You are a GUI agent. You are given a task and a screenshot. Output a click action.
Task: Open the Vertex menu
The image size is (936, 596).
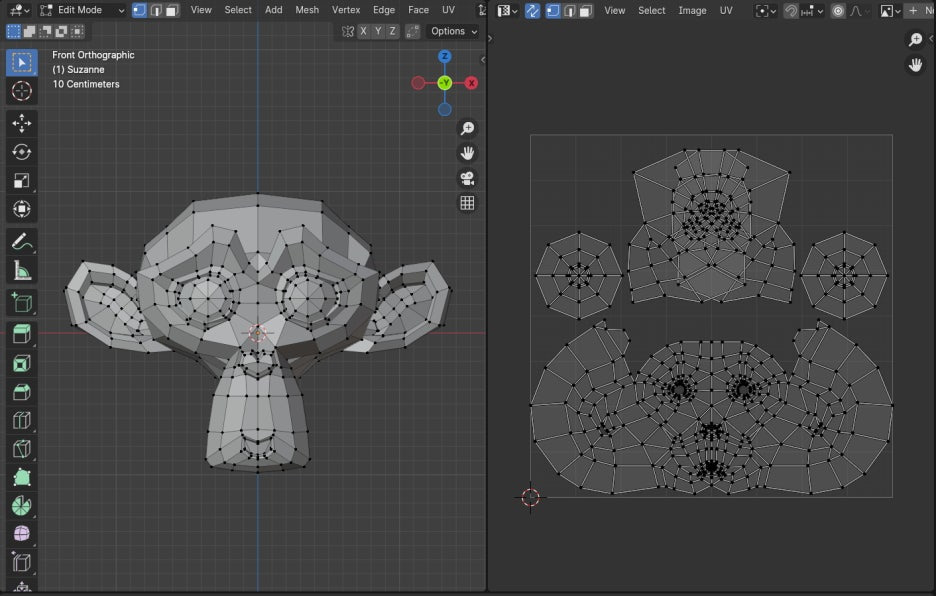(x=346, y=10)
